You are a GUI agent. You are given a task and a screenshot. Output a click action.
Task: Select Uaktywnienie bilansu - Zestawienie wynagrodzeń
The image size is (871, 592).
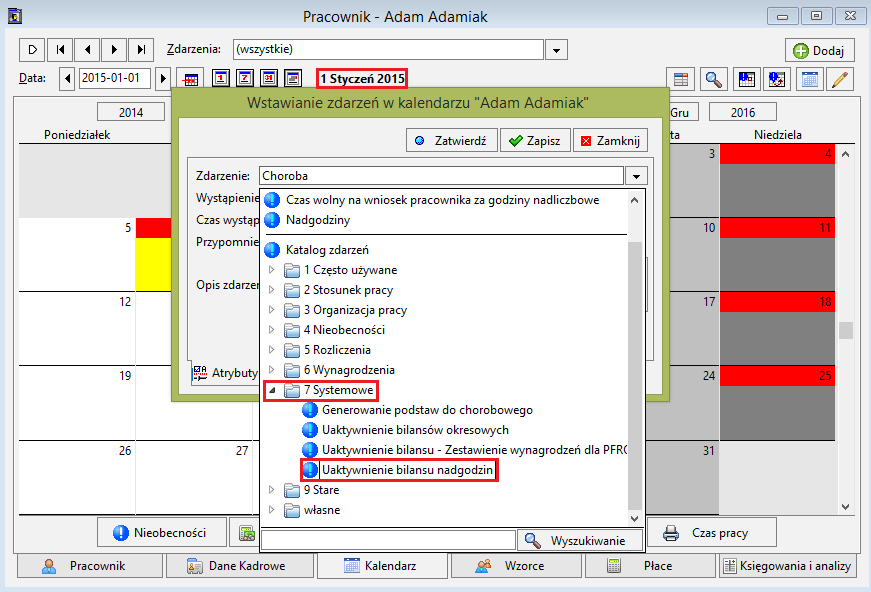[x=464, y=450]
